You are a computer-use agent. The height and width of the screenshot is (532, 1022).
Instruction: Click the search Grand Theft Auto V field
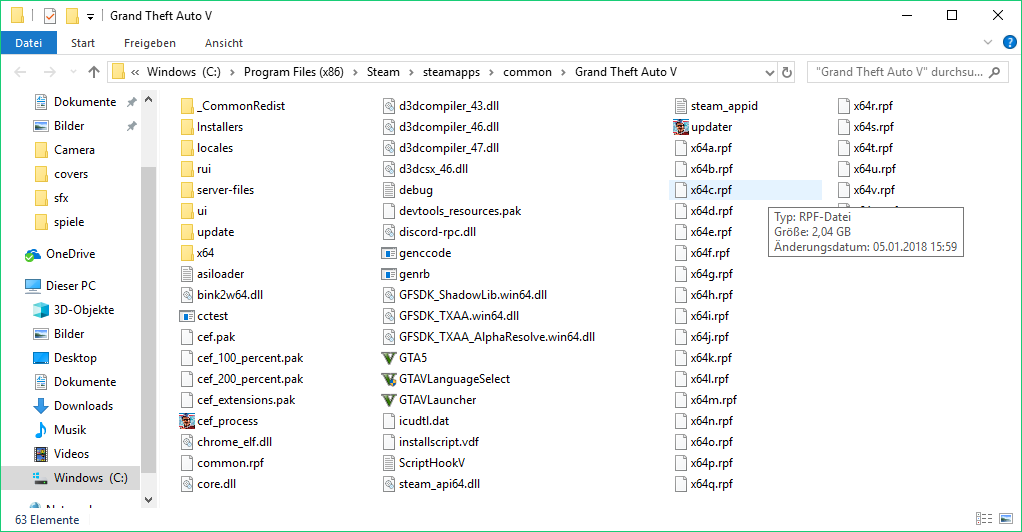pos(907,72)
